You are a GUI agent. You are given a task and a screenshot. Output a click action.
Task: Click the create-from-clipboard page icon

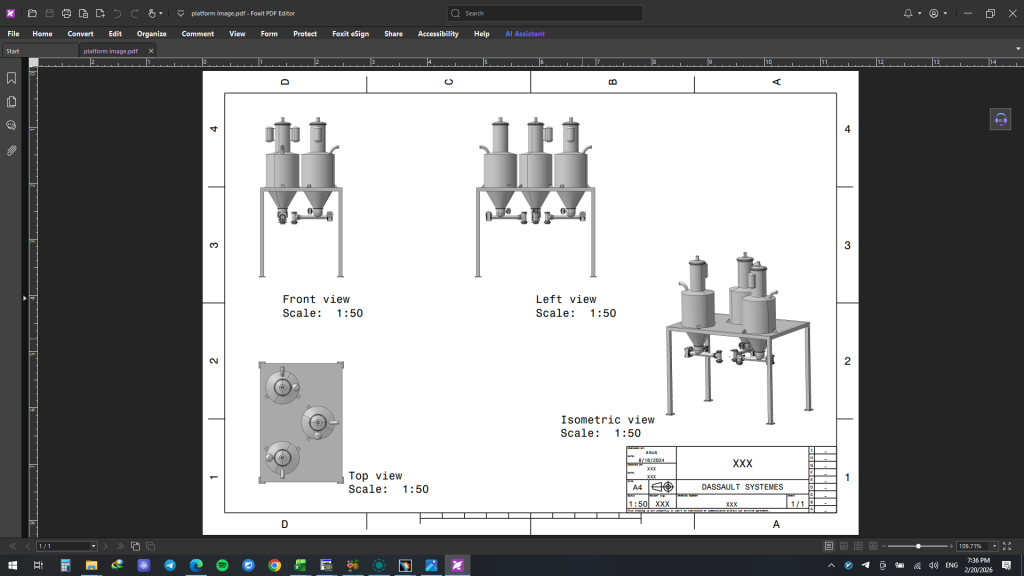[83, 13]
